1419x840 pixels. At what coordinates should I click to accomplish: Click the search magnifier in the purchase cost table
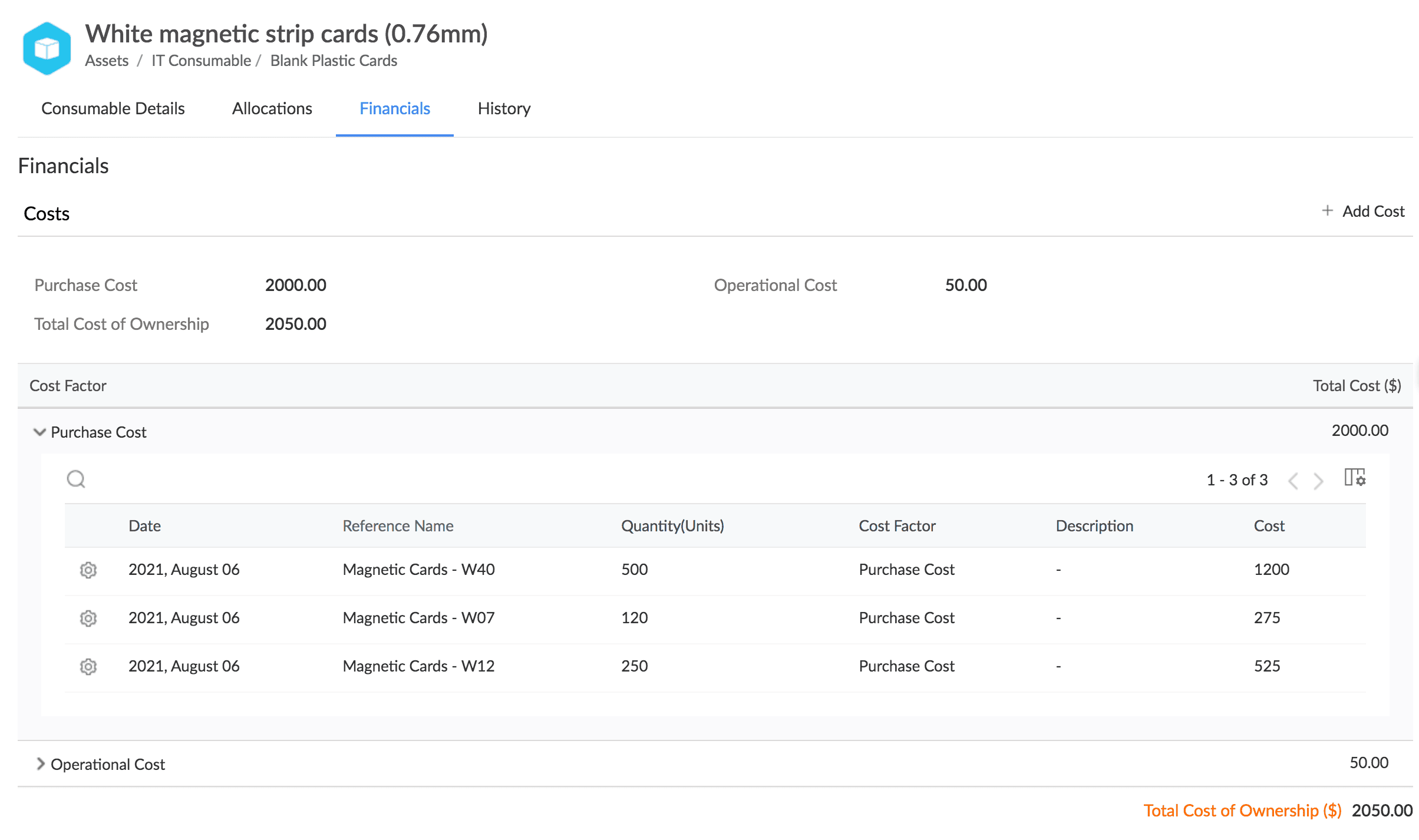coord(76,479)
